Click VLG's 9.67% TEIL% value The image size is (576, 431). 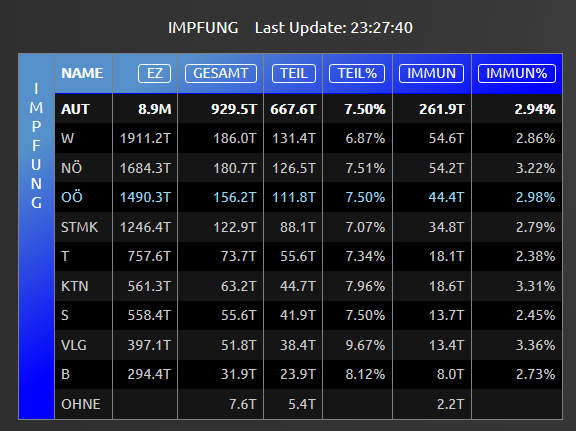tap(365, 345)
